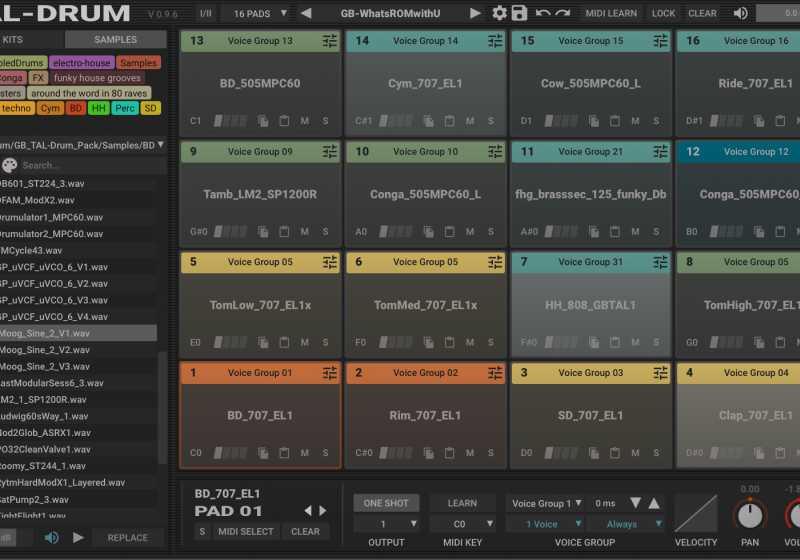Mute pad 1 BD_707_EL1
Screen dimensions: 800x560
click(x=304, y=452)
